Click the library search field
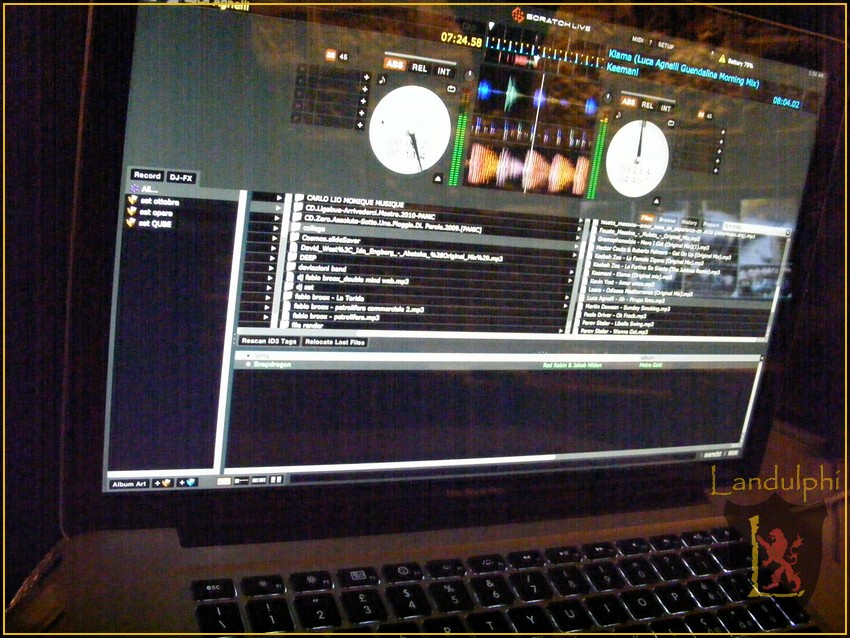Screen dimensions: 850x638 click(x=756, y=228)
